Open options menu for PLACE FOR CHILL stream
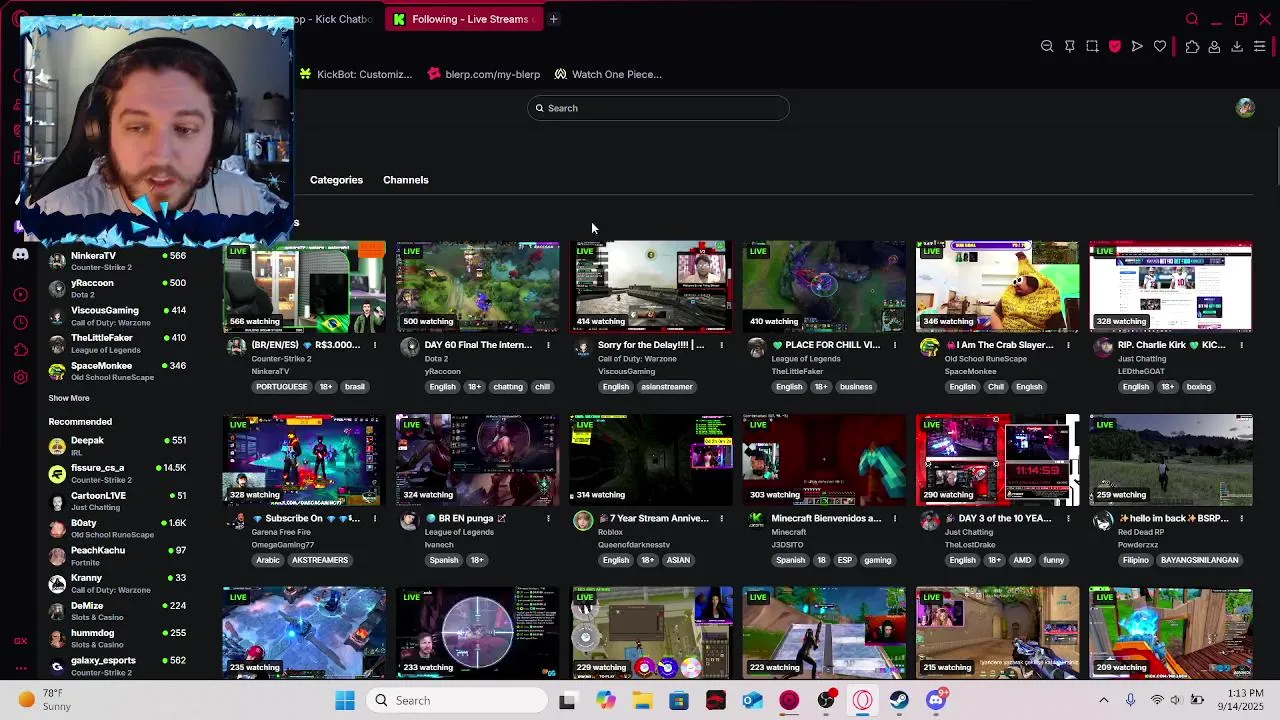 [894, 345]
